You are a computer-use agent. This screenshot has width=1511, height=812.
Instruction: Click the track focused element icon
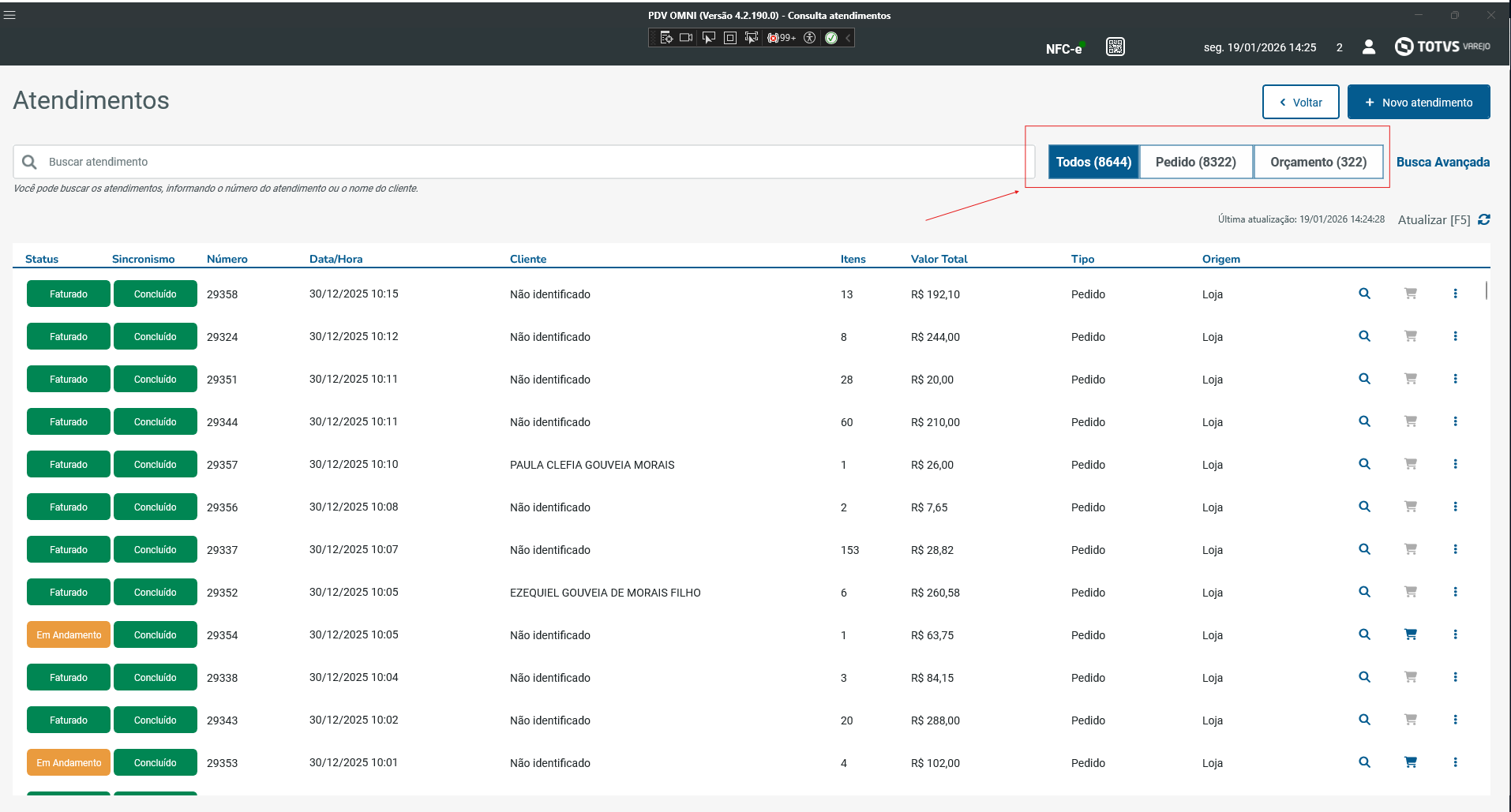pyautogui.click(x=752, y=38)
